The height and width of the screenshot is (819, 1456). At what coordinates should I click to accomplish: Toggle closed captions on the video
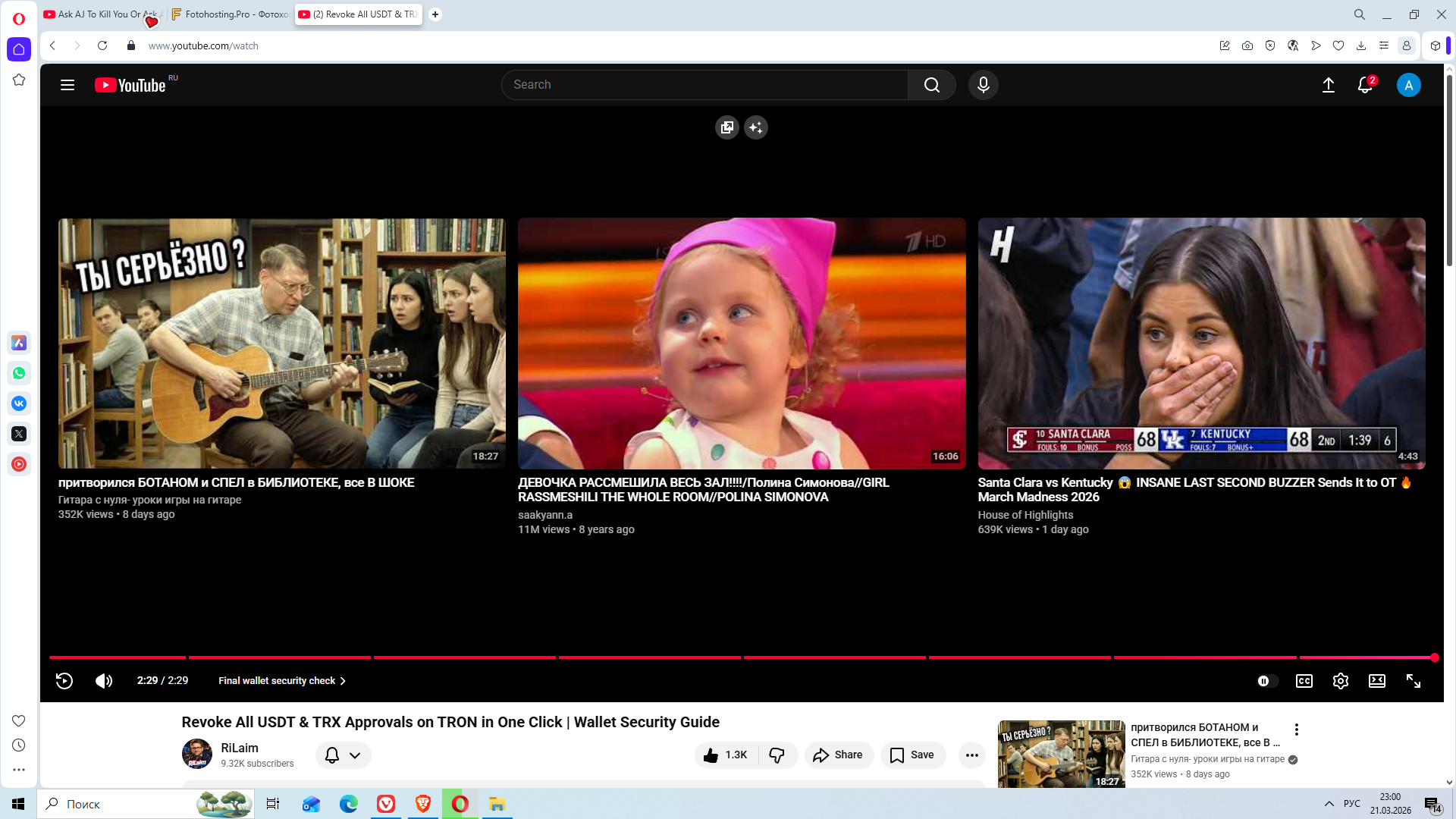(x=1304, y=681)
